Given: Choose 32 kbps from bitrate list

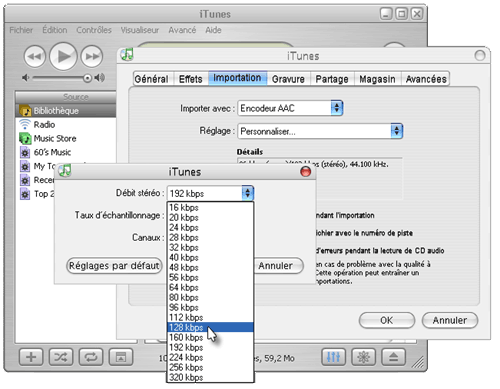Looking at the screenshot, I should point(210,247).
